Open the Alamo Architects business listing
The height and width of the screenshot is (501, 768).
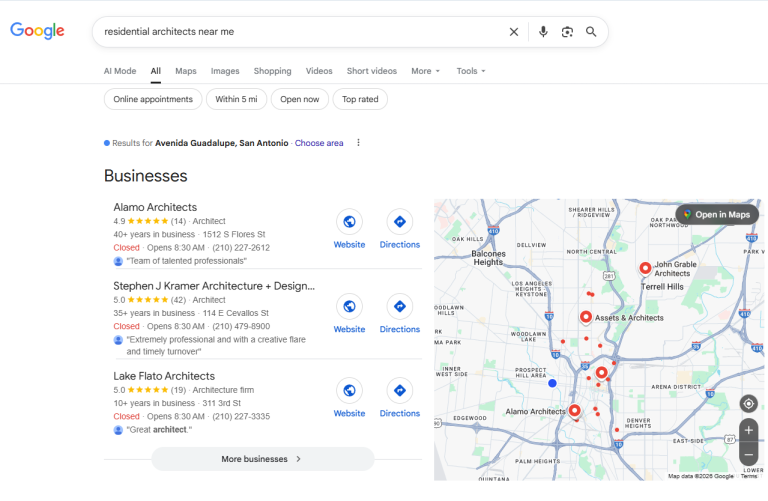[x=155, y=207]
